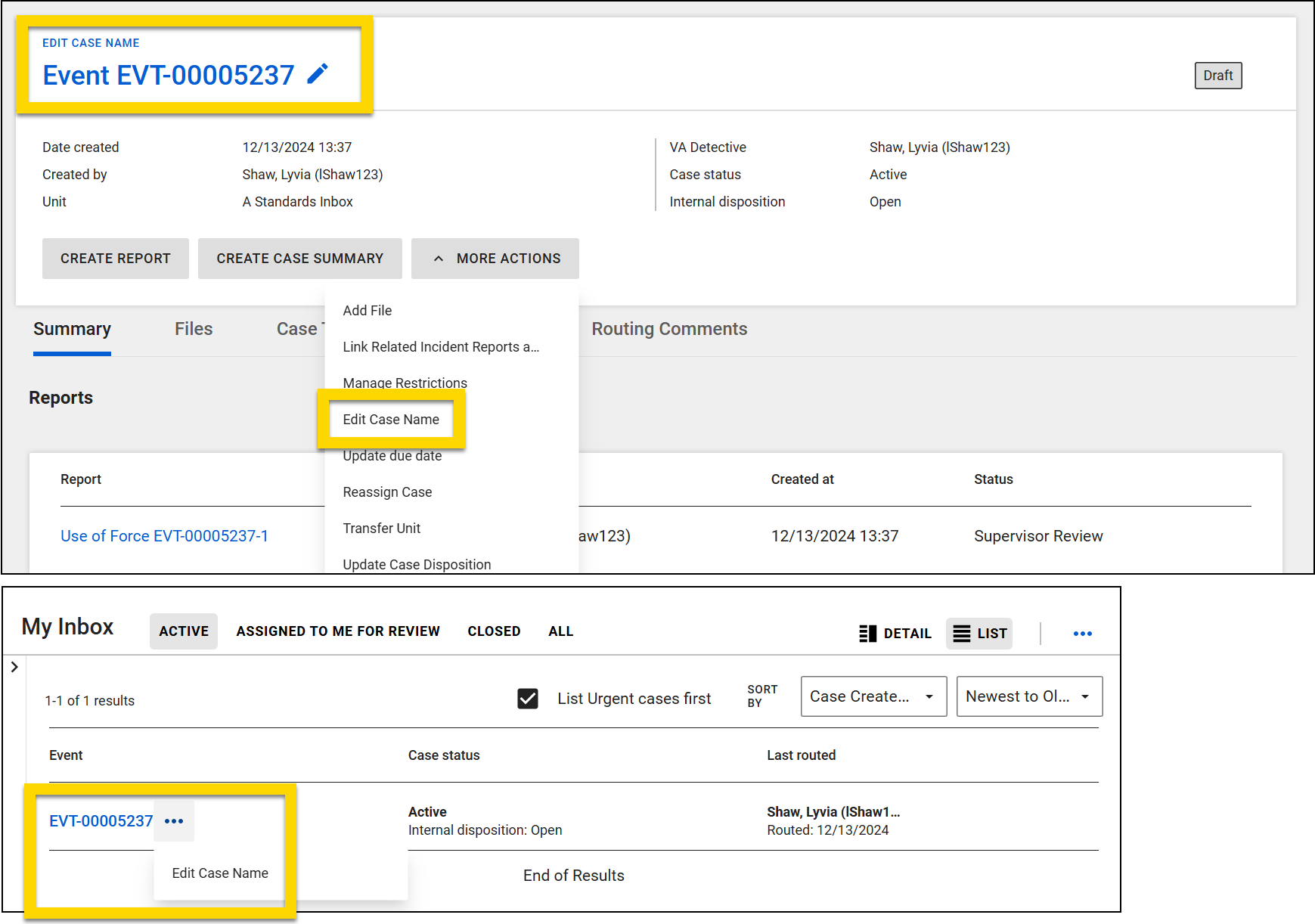Select Transfer Unit from More Actions
This screenshot has height=924, width=1315.
382,528
